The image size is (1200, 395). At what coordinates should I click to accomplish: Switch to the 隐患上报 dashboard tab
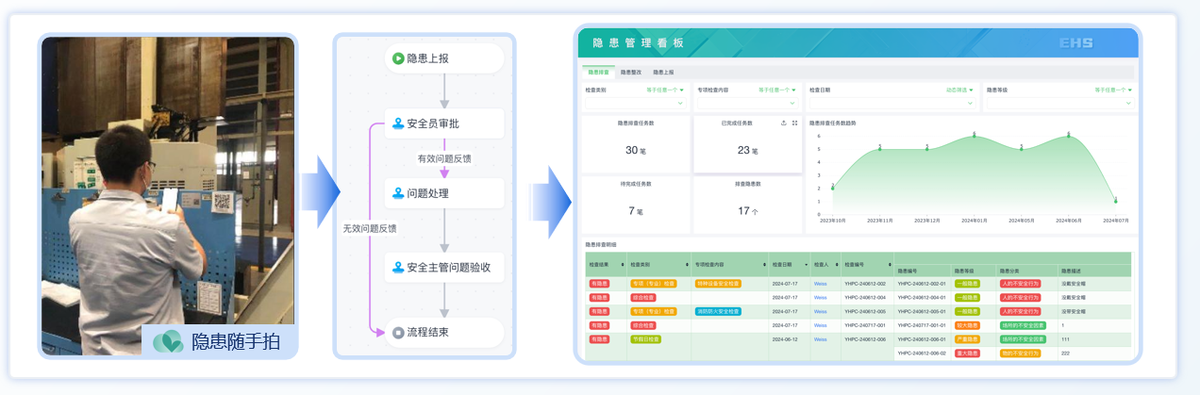pyautogui.click(x=664, y=72)
